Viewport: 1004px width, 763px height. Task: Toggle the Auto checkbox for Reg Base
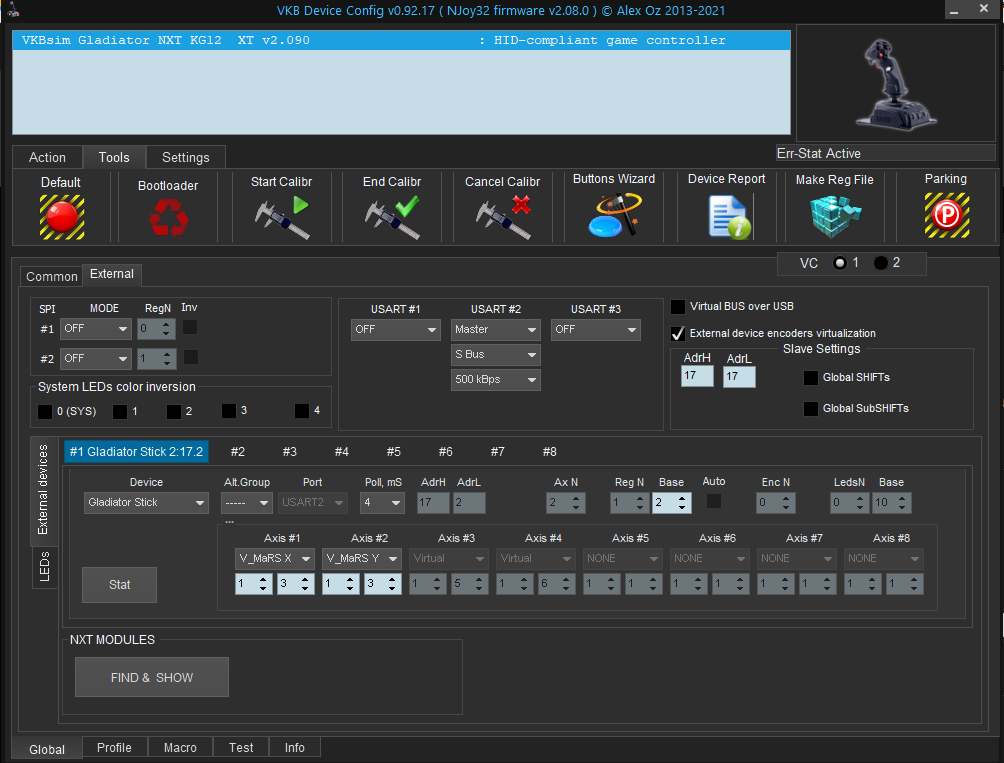(x=713, y=501)
